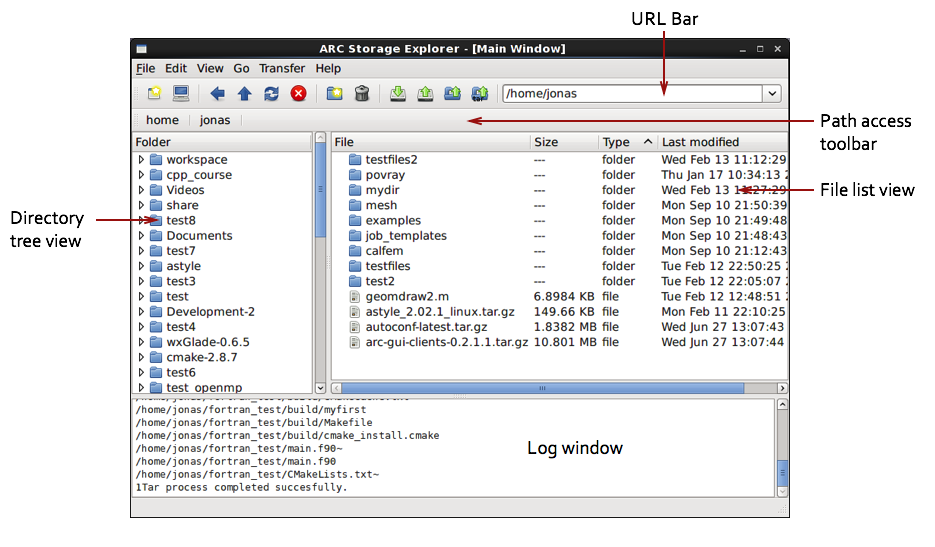Viewport: 935px width, 547px height.
Task: Click the upload files icon
Action: (x=425, y=94)
